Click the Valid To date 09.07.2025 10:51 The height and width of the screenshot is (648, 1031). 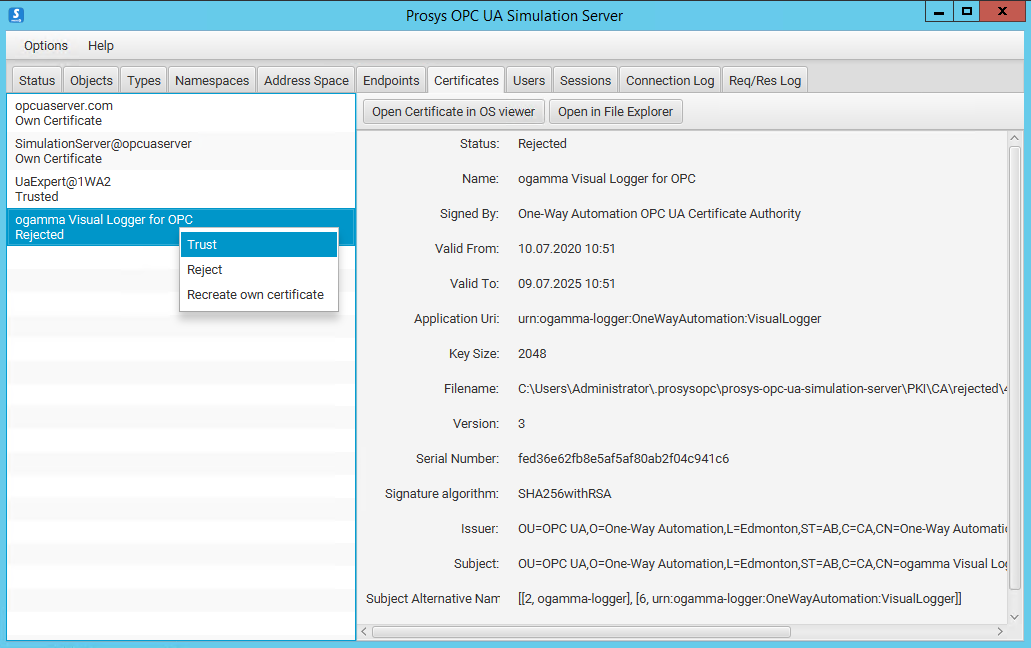click(x=566, y=284)
